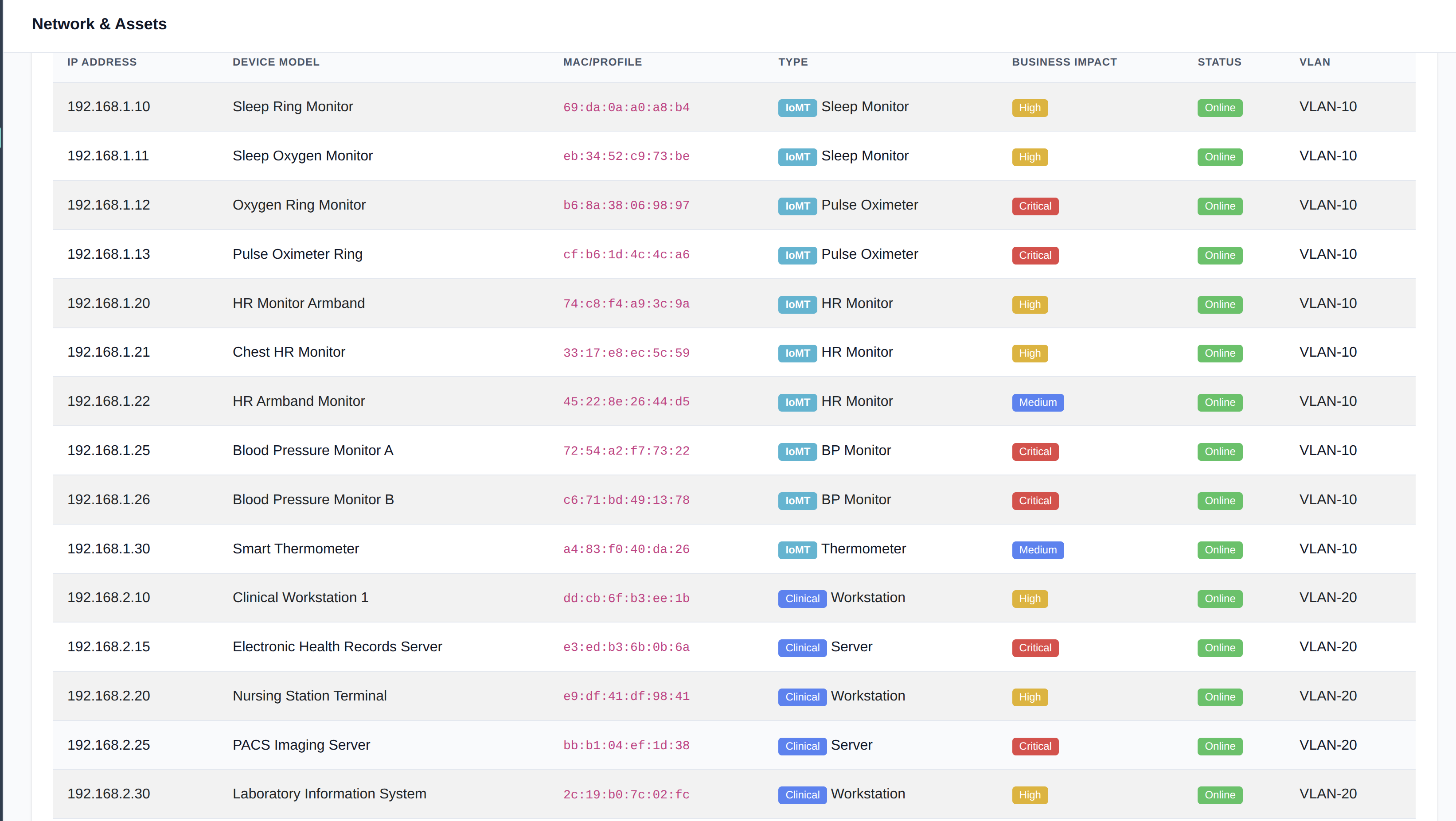Sort by the Business Impact column
Screen dimensions: 1456x821
[x=1064, y=62]
